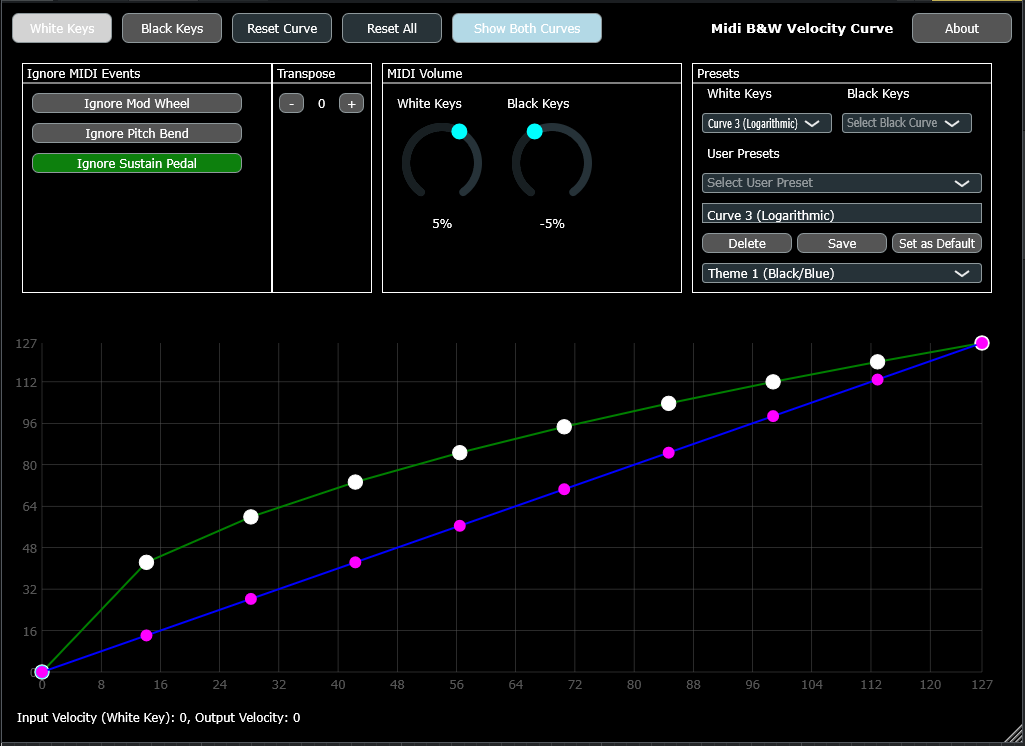Click the 'MIDI Volume' heading

(424, 73)
